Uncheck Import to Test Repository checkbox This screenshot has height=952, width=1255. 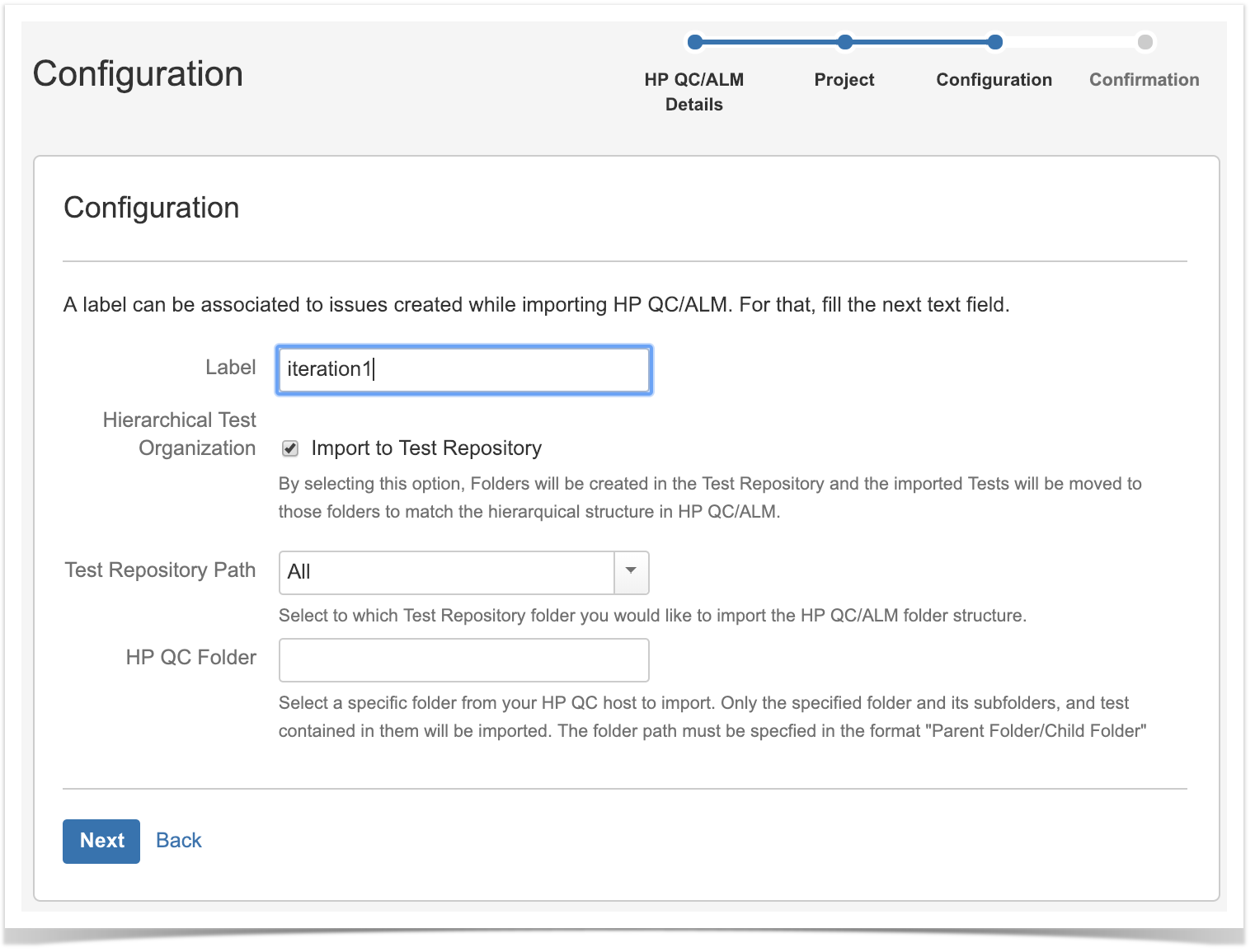pyautogui.click(x=290, y=448)
